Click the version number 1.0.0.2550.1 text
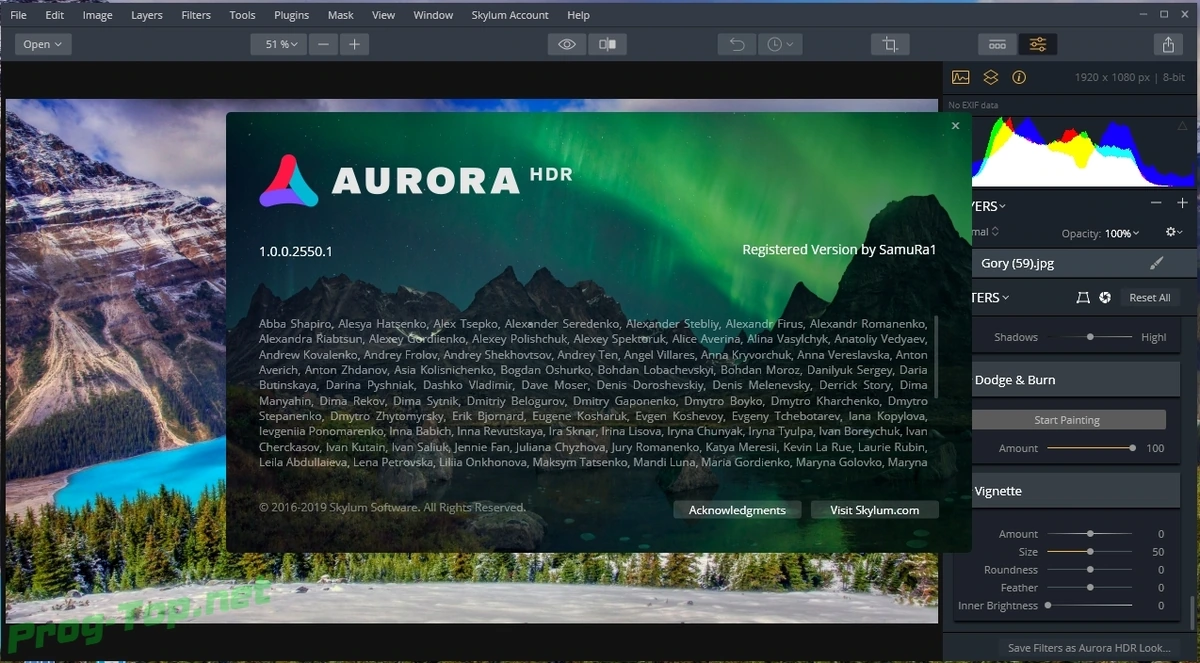Screen dimensions: 1200x663 296,251
